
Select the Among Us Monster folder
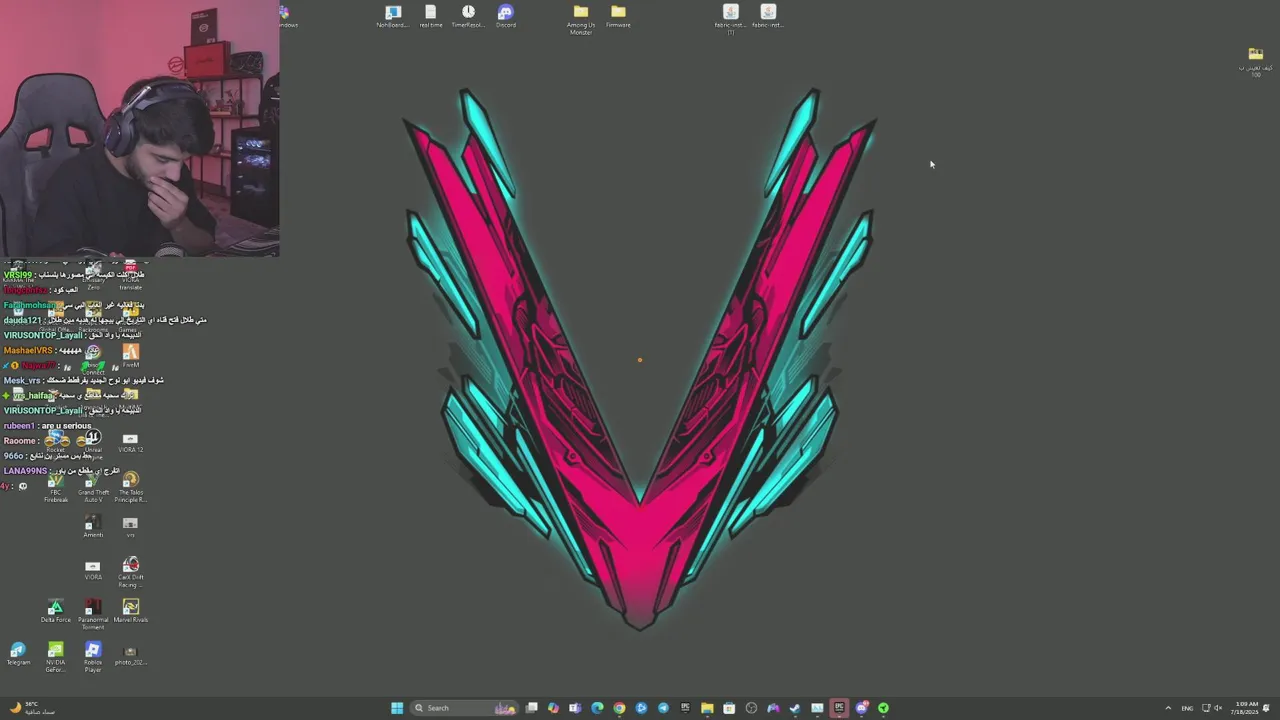coord(581,20)
